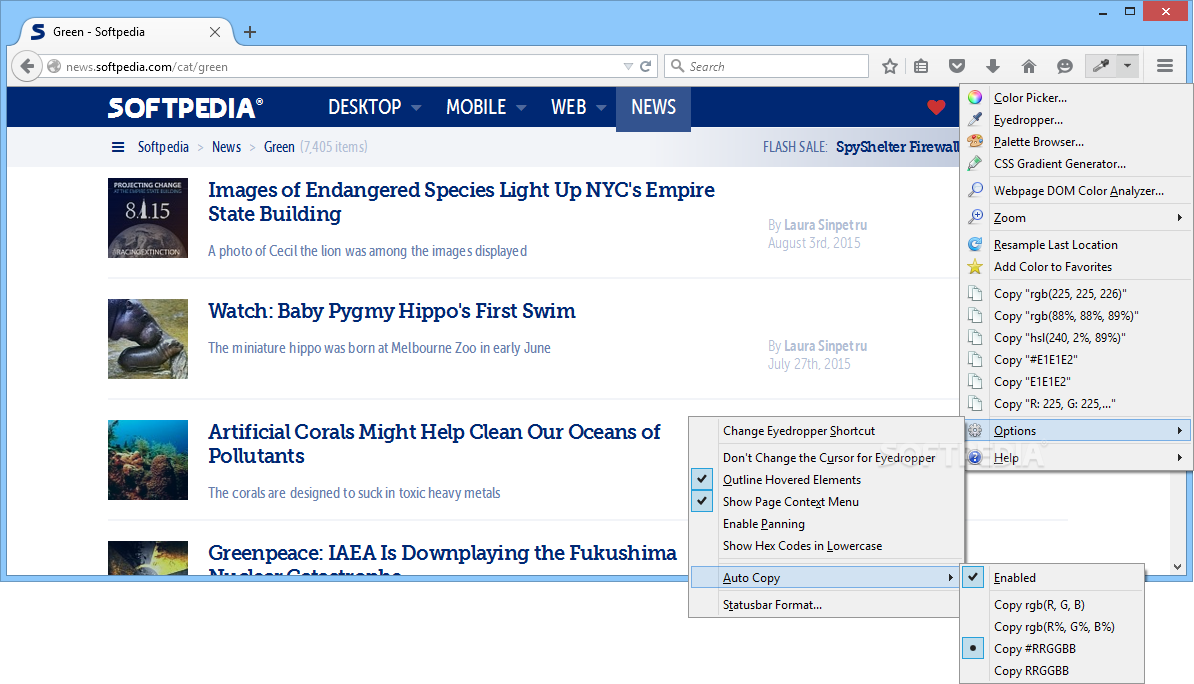Screen dimensions: 1194x684
Task: Open Watch: Baby Pygmy Hippo's First Swim article
Action: click(x=391, y=311)
